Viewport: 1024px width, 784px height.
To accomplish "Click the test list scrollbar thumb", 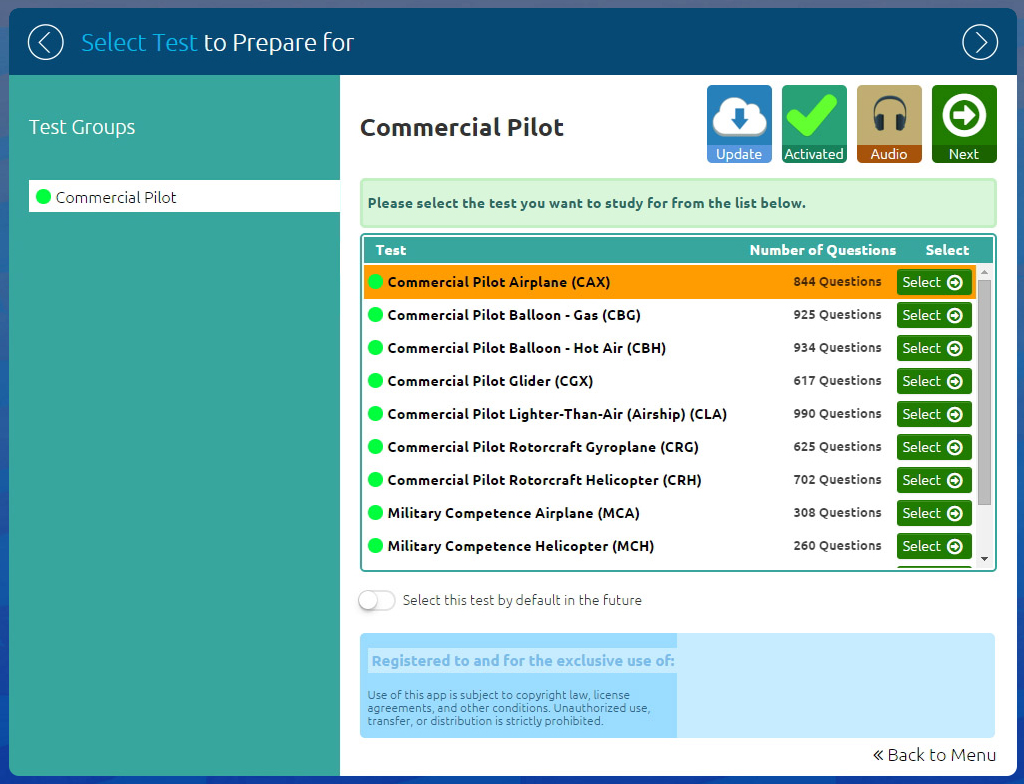I will (x=984, y=390).
